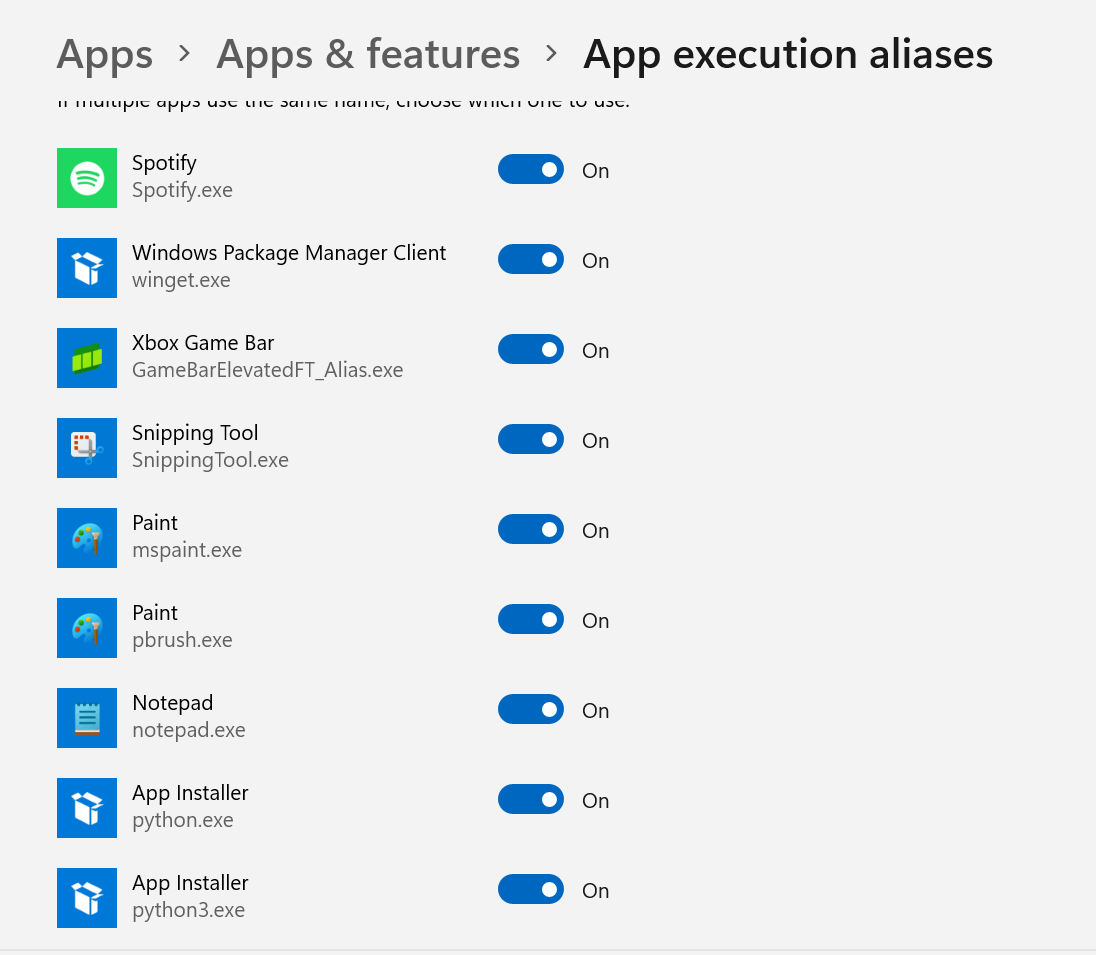This screenshot has height=955, width=1096.
Task: Turn off the Spotify.exe alias toggle
Action: 531,169
